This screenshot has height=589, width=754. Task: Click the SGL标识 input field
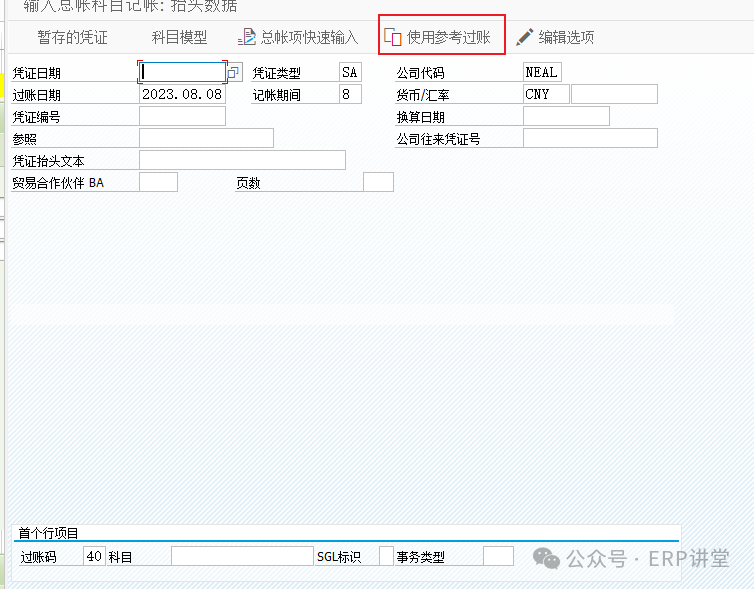click(x=386, y=556)
